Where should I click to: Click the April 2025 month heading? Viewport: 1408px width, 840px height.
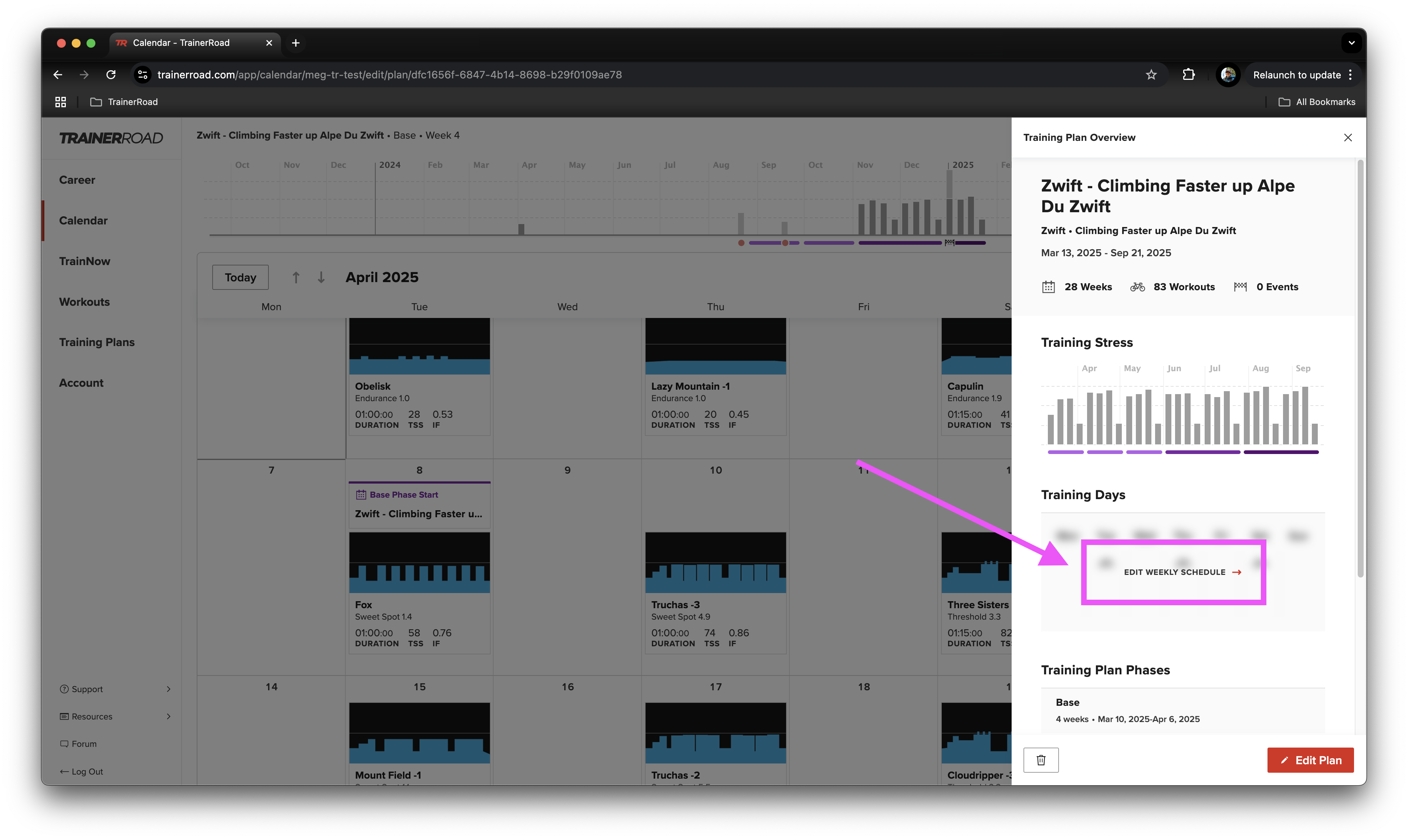[382, 277]
